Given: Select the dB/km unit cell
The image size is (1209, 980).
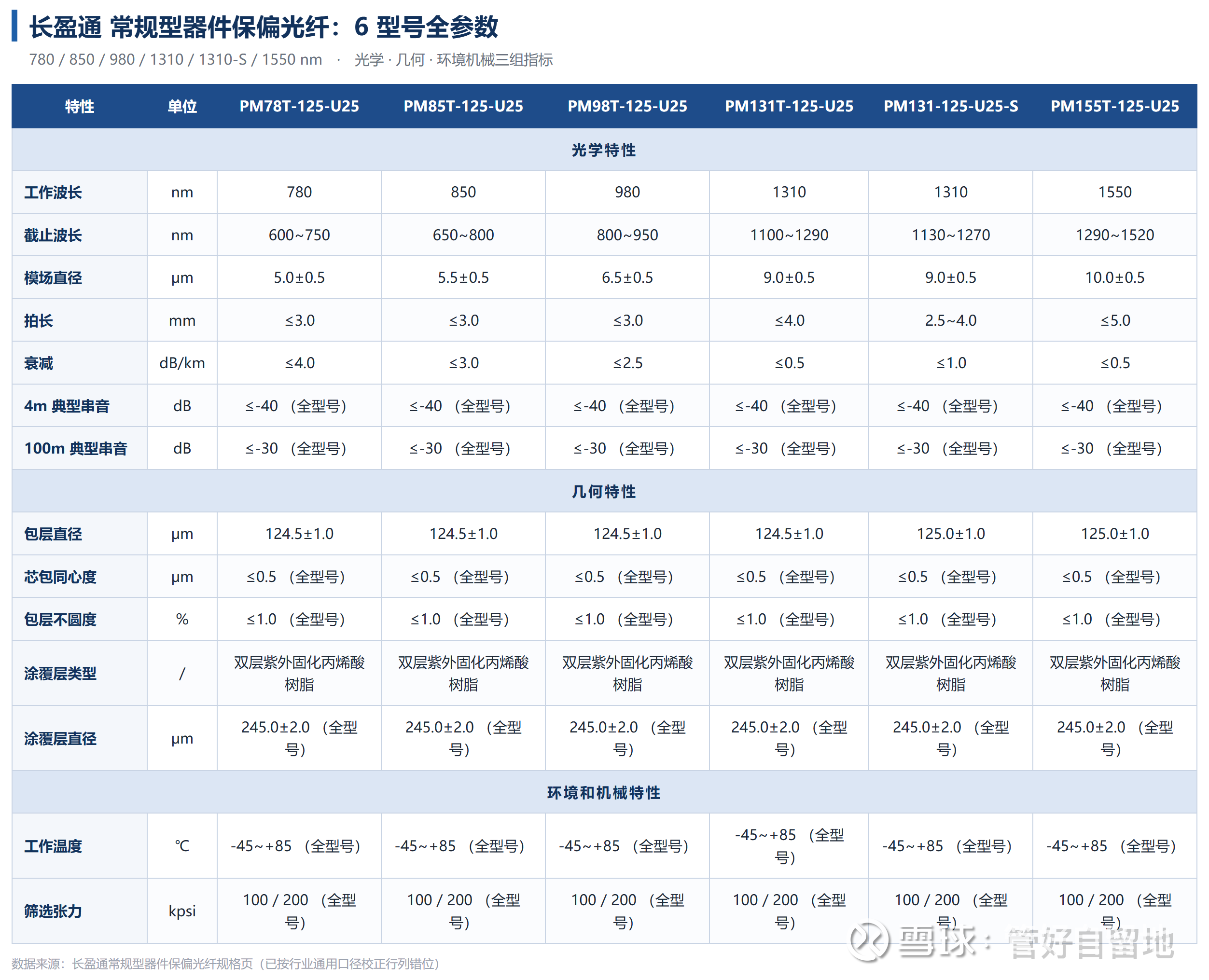Looking at the screenshot, I should coord(182,363).
